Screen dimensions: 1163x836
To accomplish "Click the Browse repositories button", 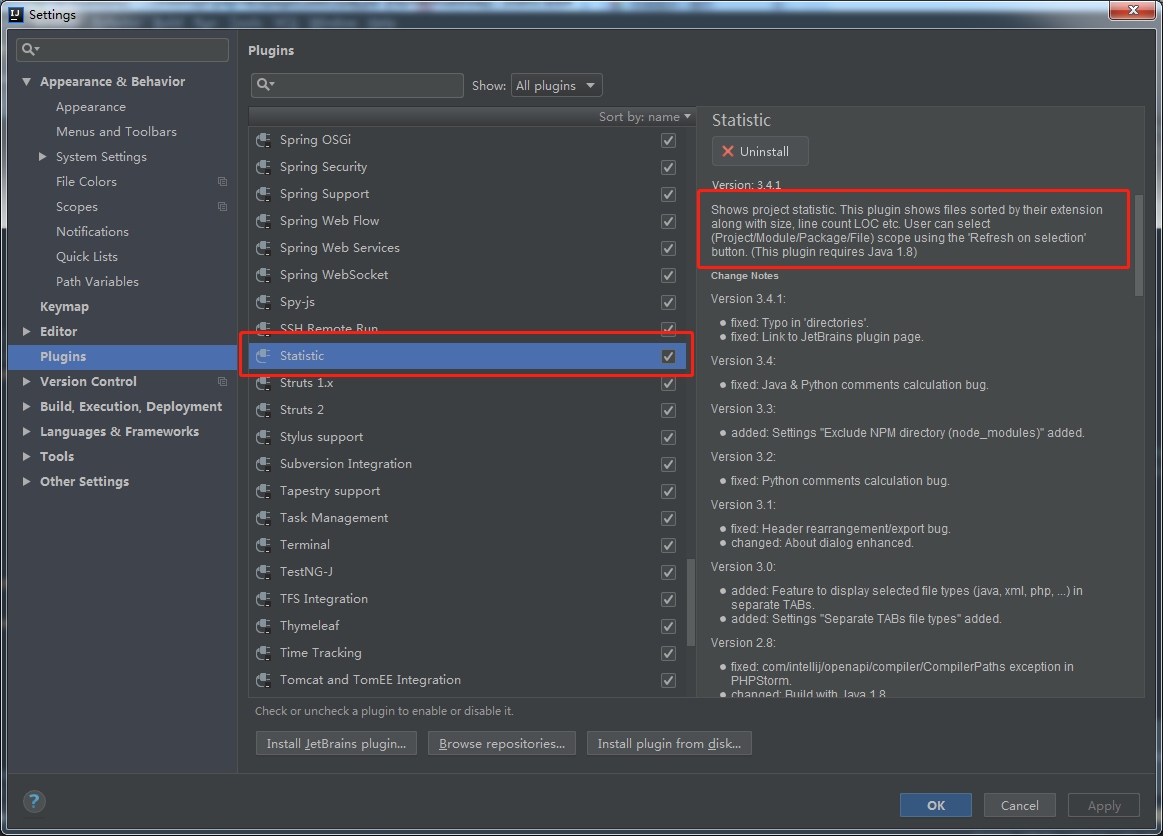I will [x=501, y=743].
